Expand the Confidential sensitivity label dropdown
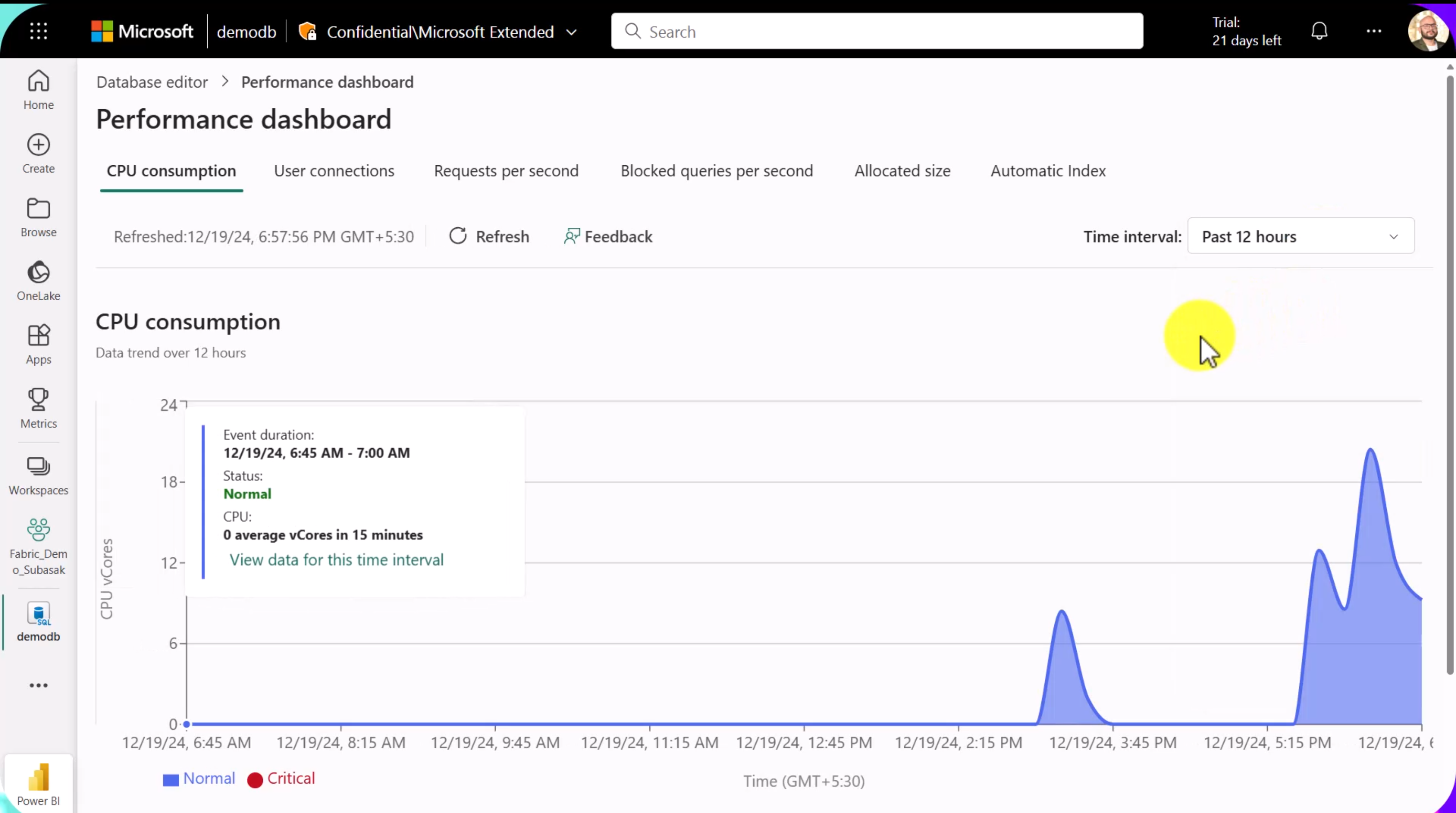 (572, 32)
